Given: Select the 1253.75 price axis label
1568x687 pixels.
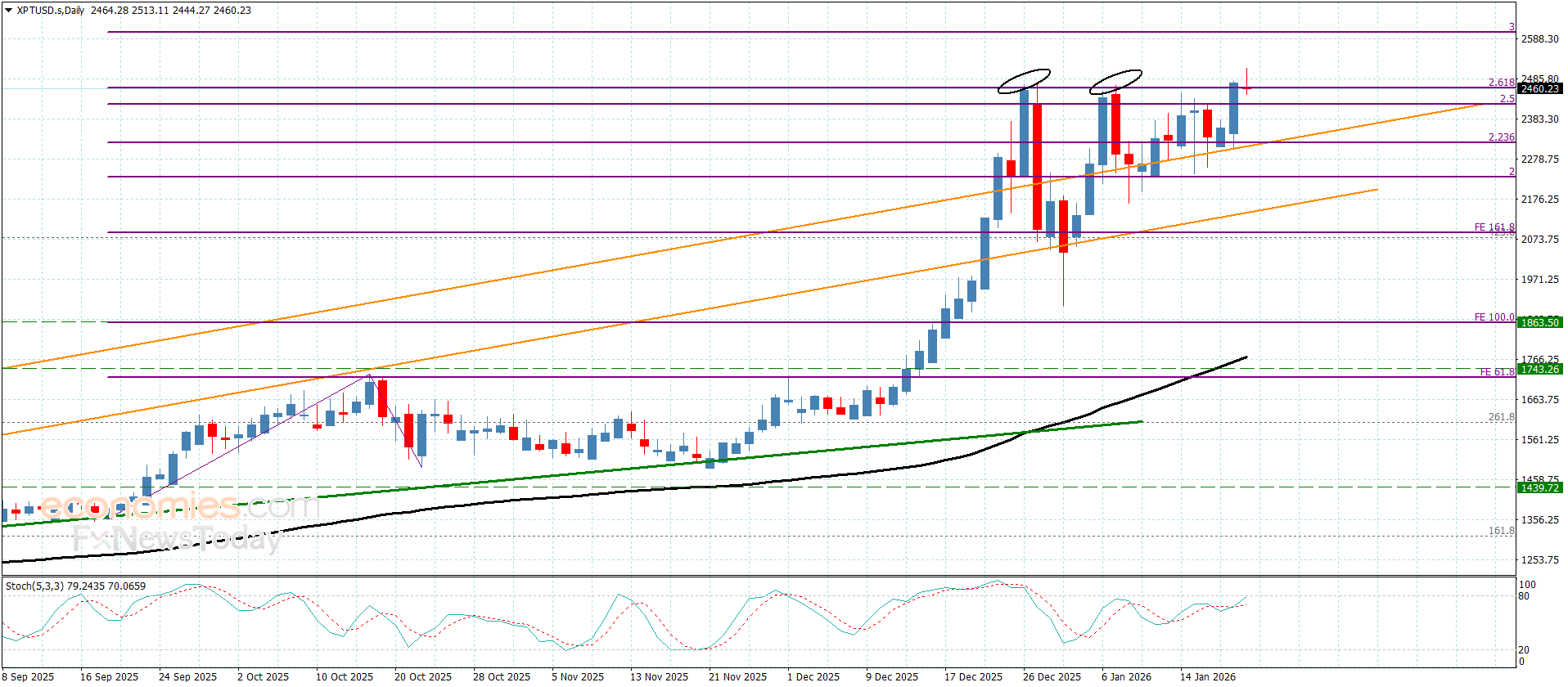Looking at the screenshot, I should (1539, 559).
